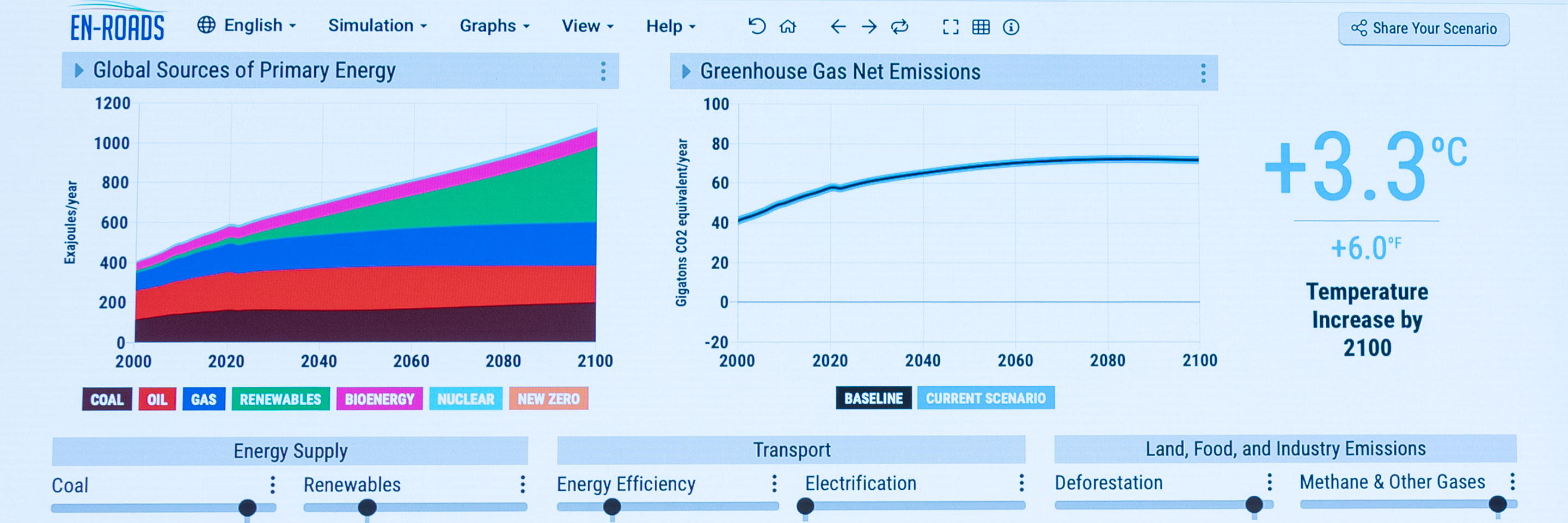Click the undo last action icon
Viewport: 1568px width, 523px height.
point(756,26)
